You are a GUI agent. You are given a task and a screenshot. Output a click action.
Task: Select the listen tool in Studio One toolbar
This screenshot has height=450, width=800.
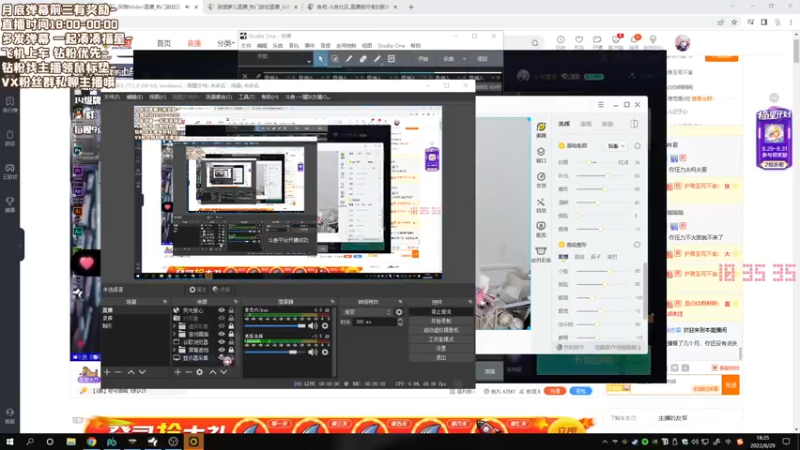point(391,59)
